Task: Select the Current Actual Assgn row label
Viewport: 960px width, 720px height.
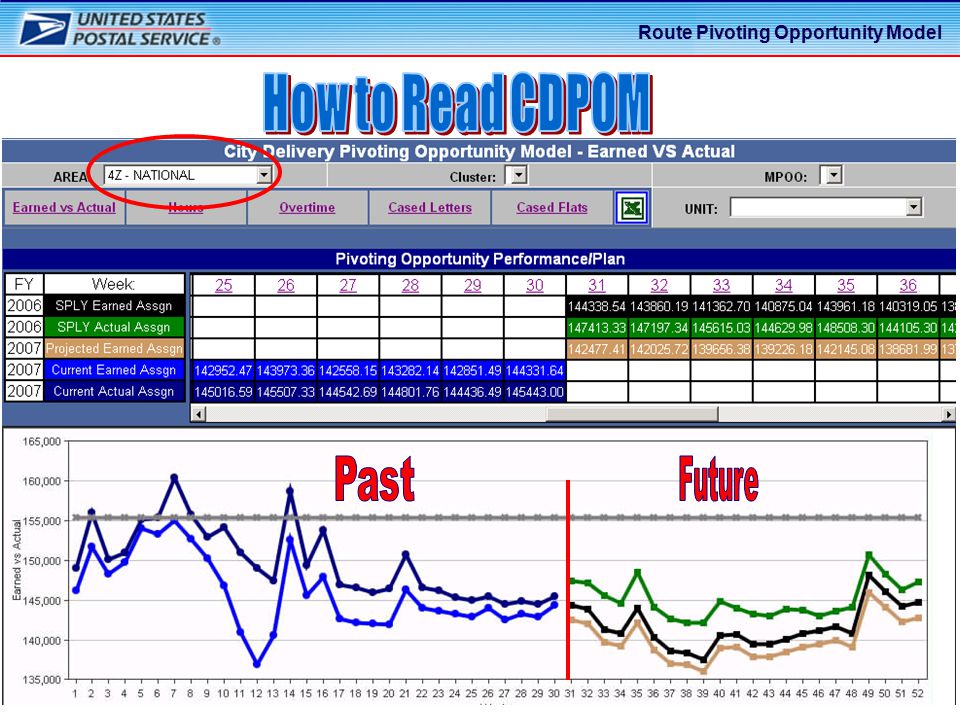Action: tap(114, 391)
